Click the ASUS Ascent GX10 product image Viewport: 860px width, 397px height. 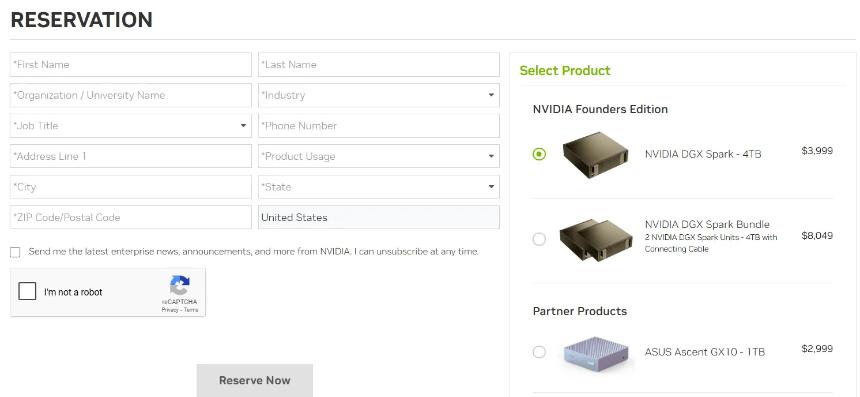tap(596, 354)
